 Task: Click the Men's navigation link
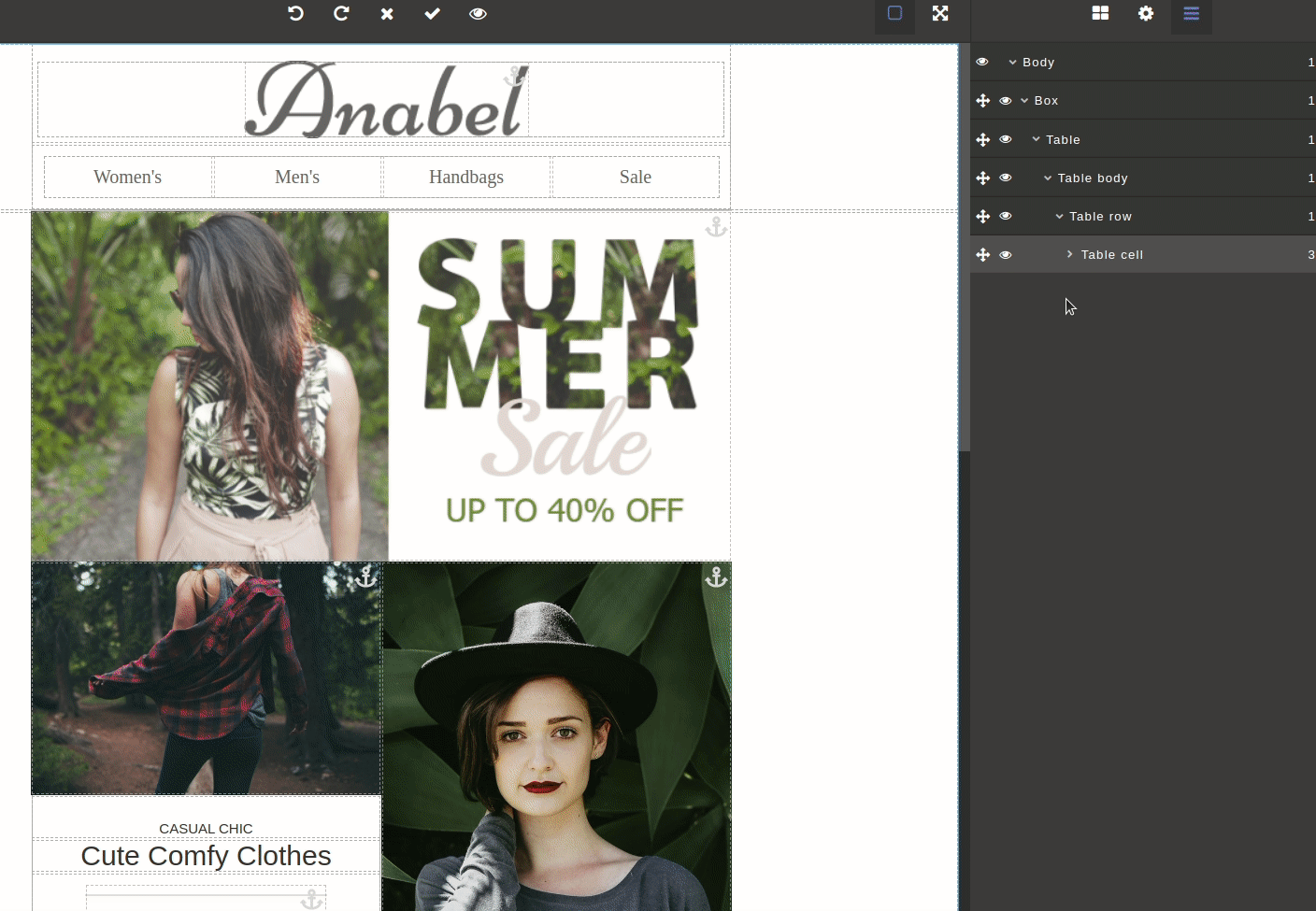(297, 177)
